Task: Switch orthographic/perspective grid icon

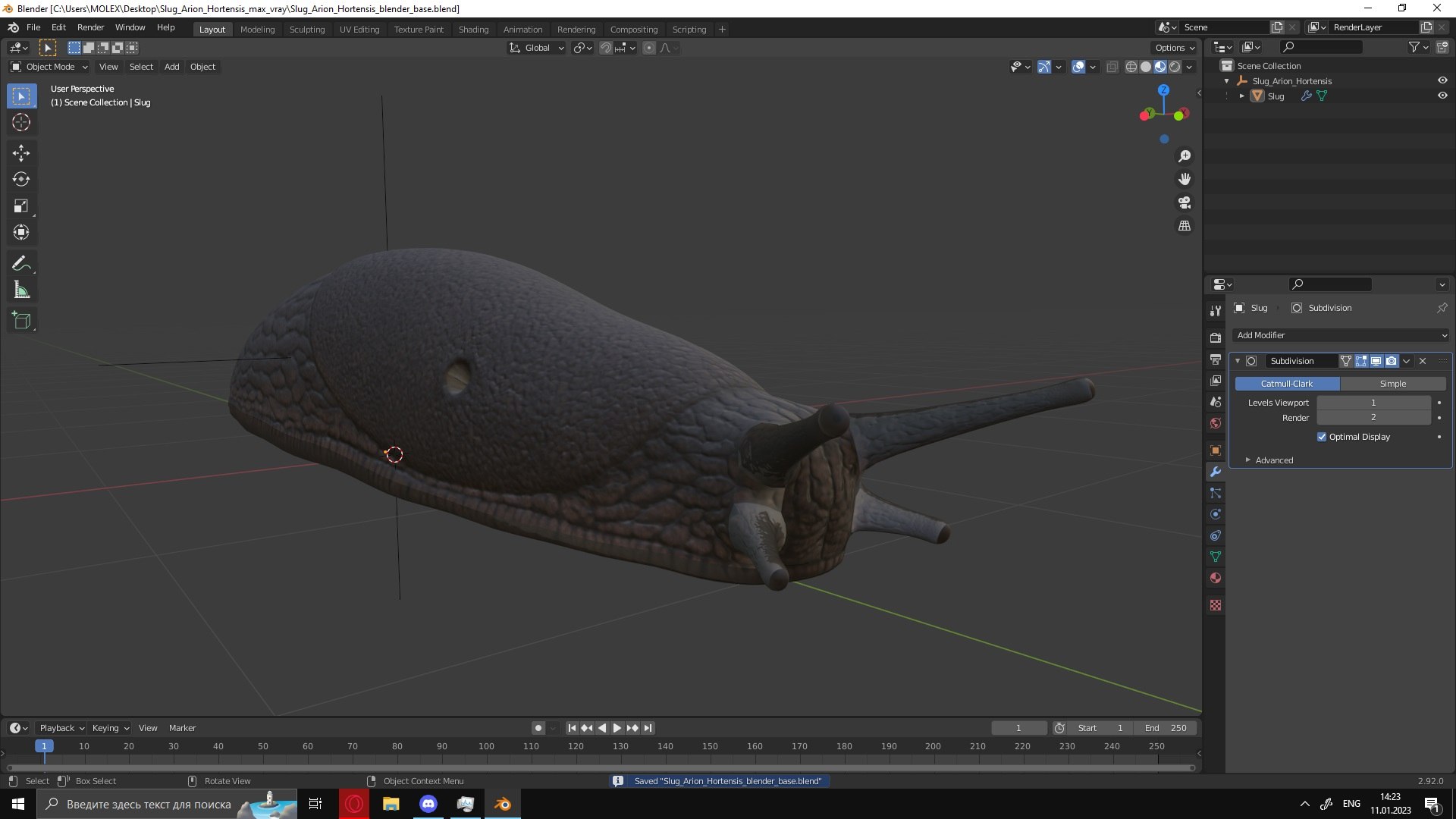Action: click(x=1185, y=226)
